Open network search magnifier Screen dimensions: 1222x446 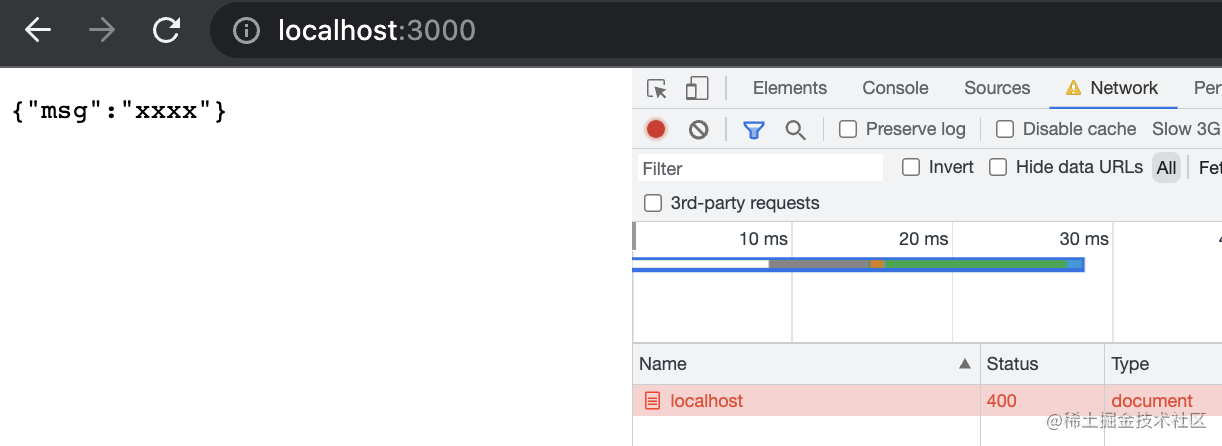[x=795, y=129]
